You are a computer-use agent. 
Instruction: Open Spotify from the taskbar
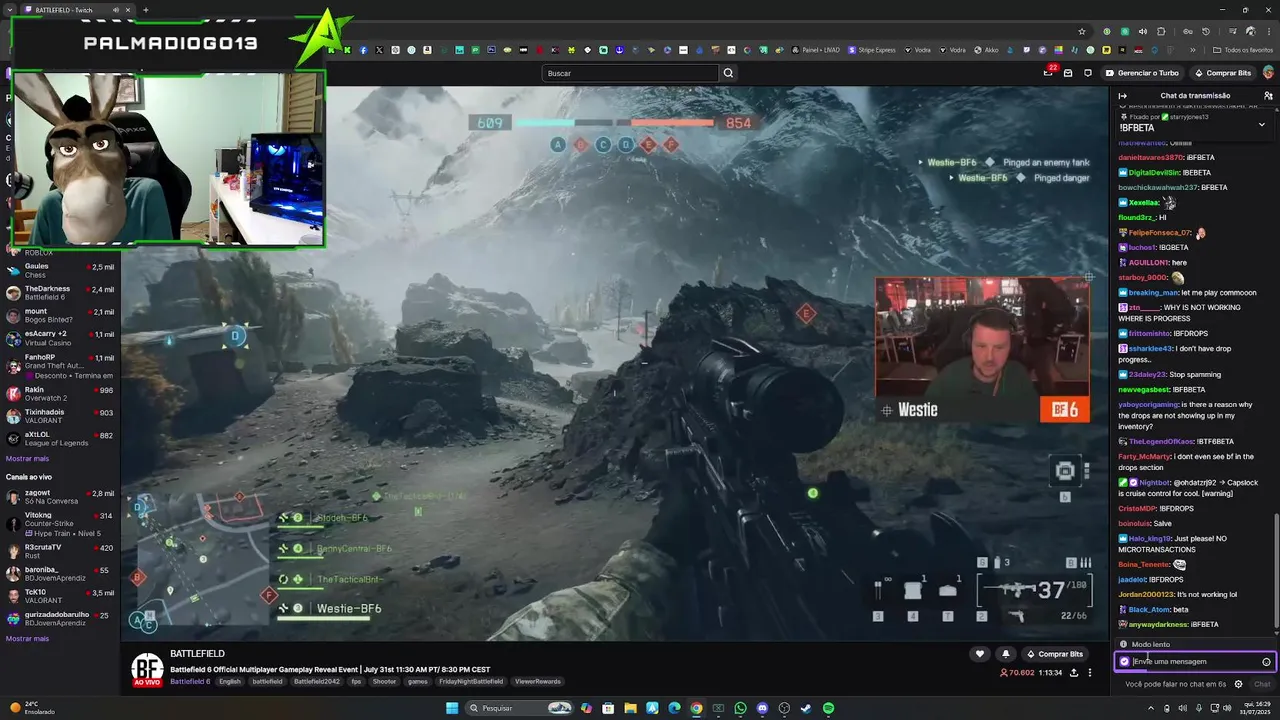828,708
